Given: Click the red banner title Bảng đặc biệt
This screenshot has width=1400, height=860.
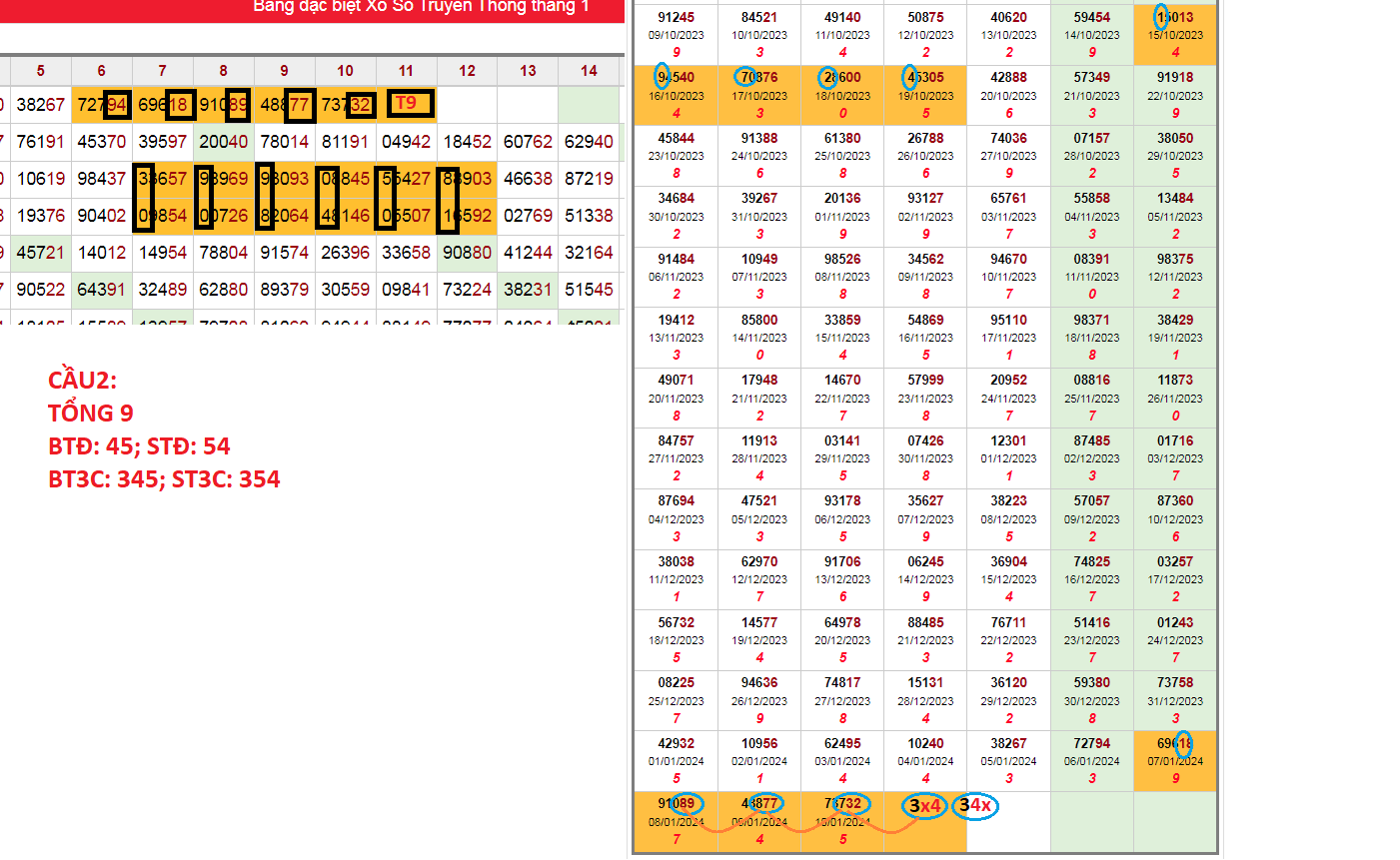Looking at the screenshot, I should tap(421, 7).
